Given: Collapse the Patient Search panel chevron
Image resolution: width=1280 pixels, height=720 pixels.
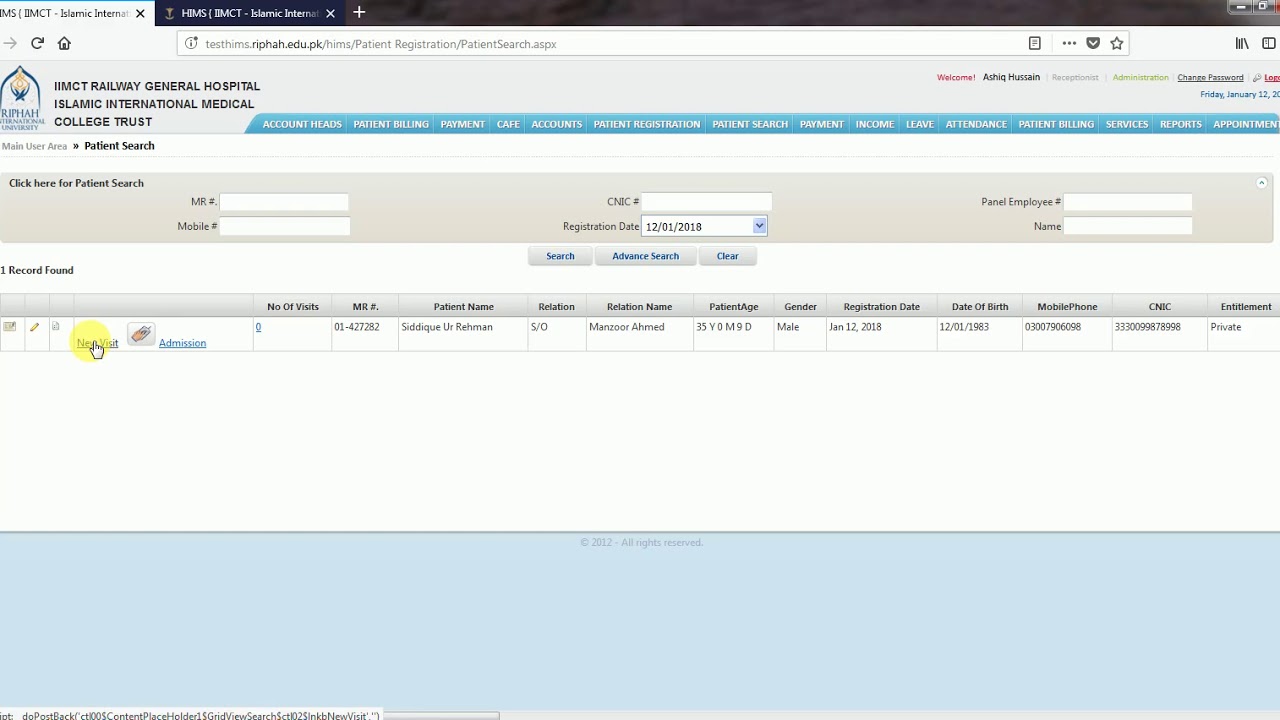Looking at the screenshot, I should point(1261,183).
